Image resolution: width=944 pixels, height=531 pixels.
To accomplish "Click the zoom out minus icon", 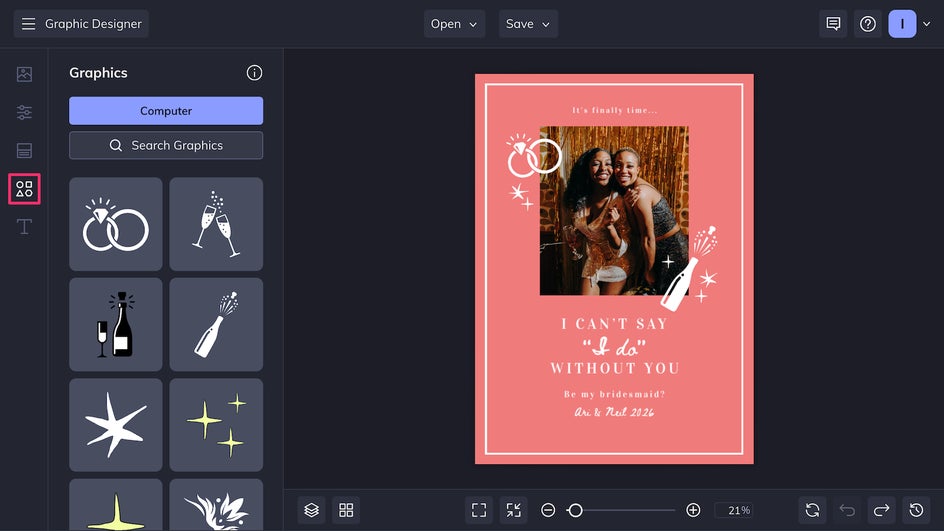I will pos(548,510).
